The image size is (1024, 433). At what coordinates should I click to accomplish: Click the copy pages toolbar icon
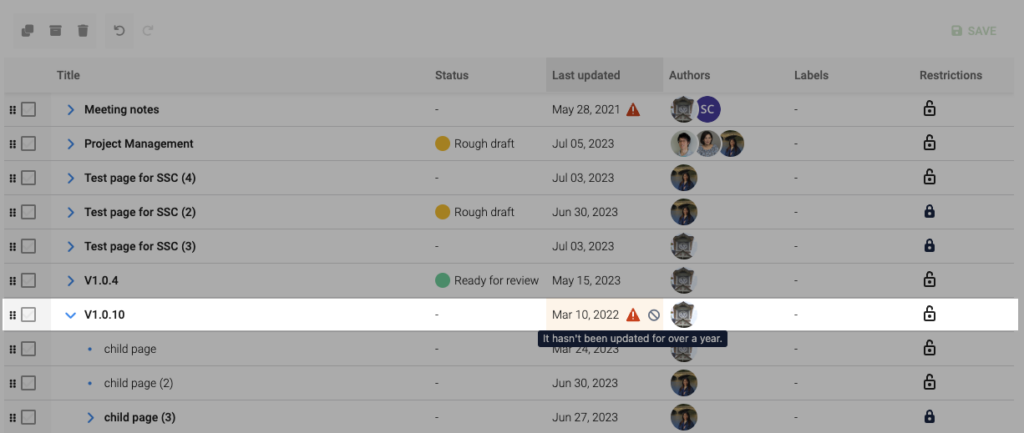[27, 31]
